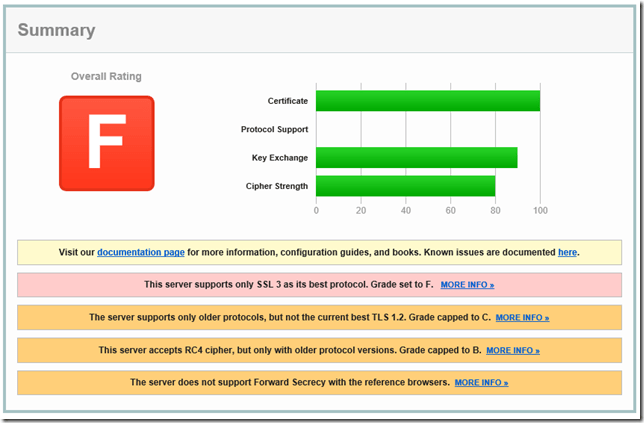This screenshot has width=644, height=423.
Task: Click the red F grade badge
Action: (x=106, y=143)
